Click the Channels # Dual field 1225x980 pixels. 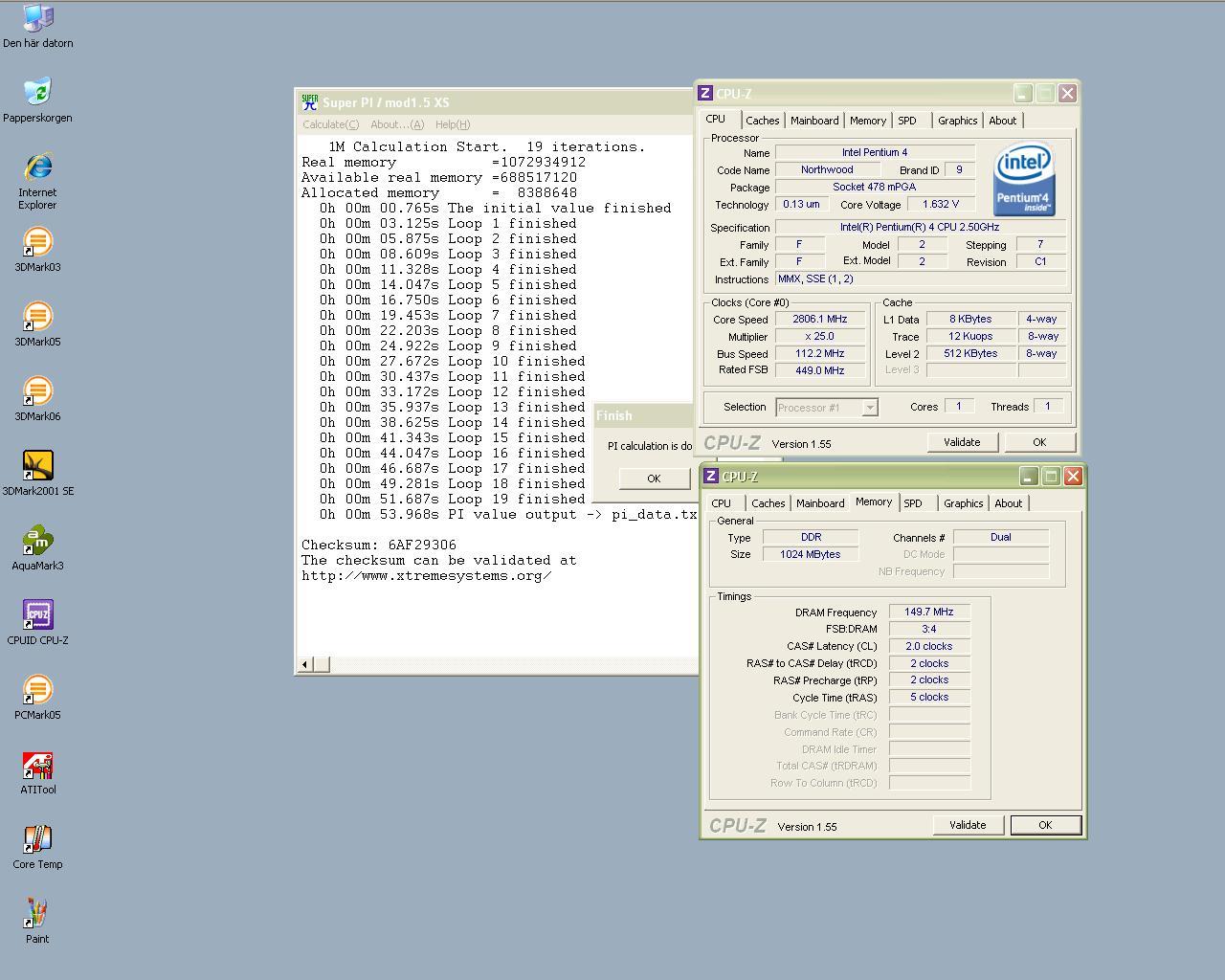click(1001, 537)
